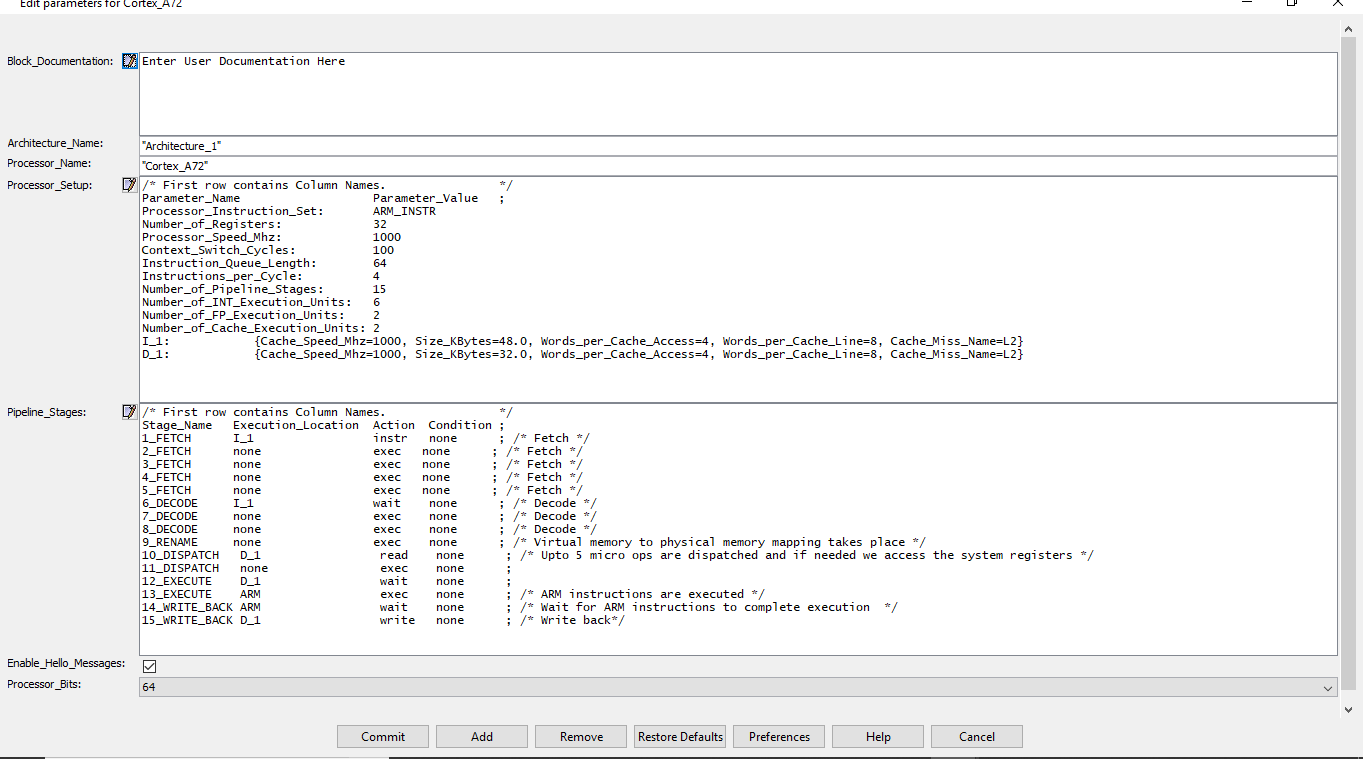Expand the Processor_Bits dropdown
1363x759 pixels.
click(1328, 688)
